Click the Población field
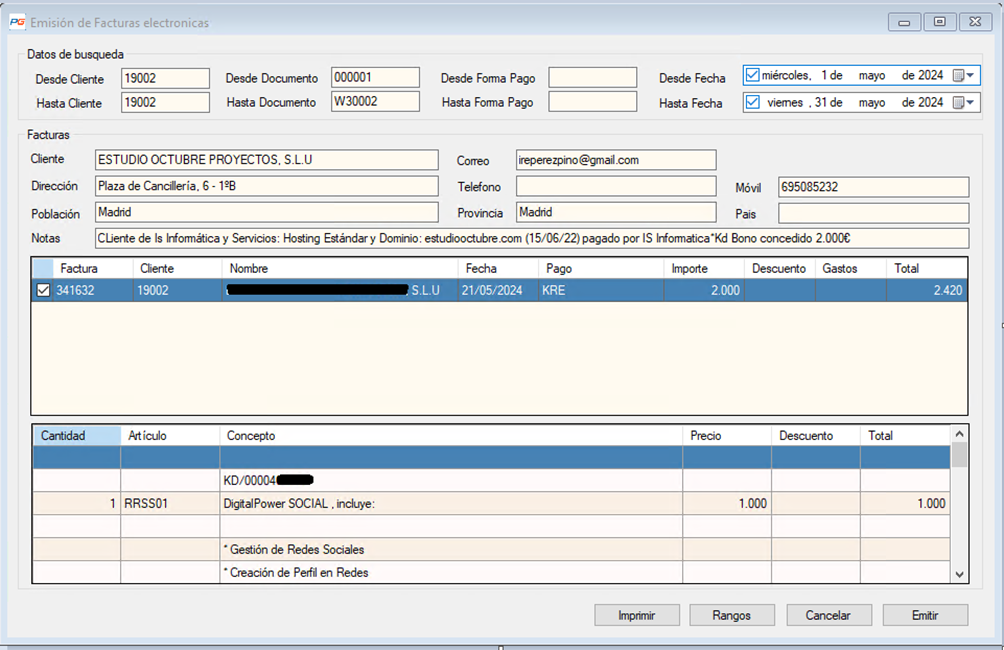The image size is (1004, 650). 266,212
